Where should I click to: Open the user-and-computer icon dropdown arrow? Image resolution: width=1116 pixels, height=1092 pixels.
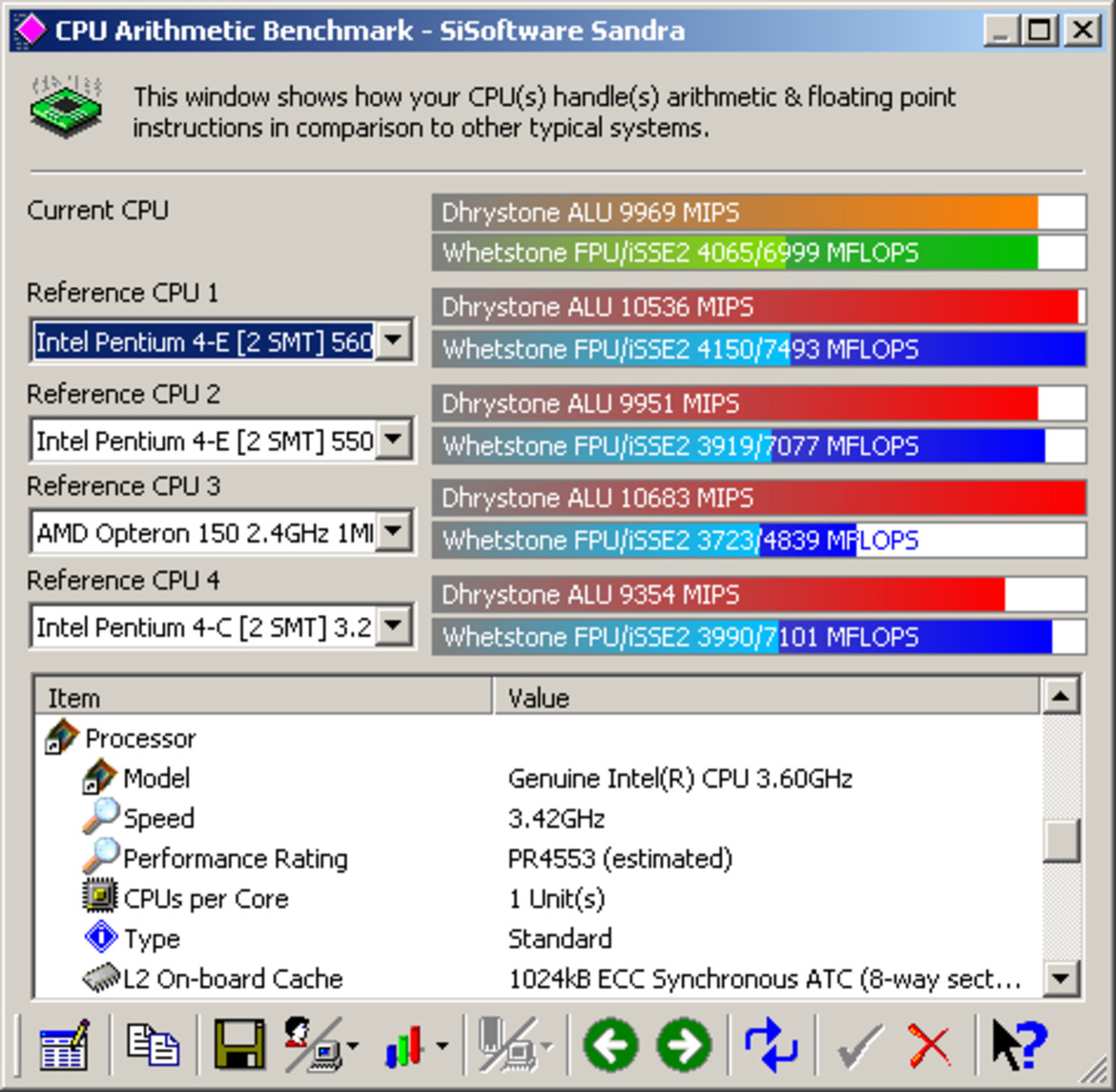[353, 1045]
